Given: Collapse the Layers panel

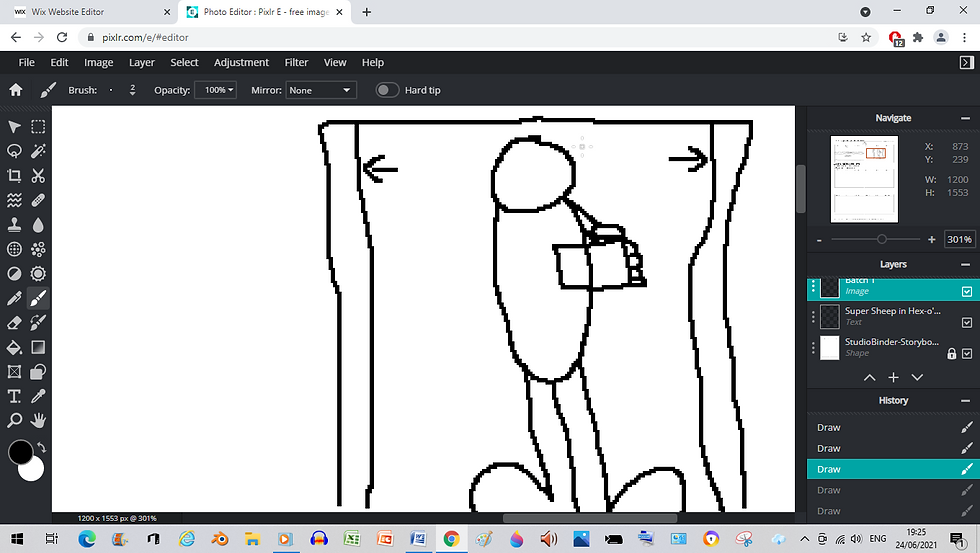Looking at the screenshot, I should (966, 264).
